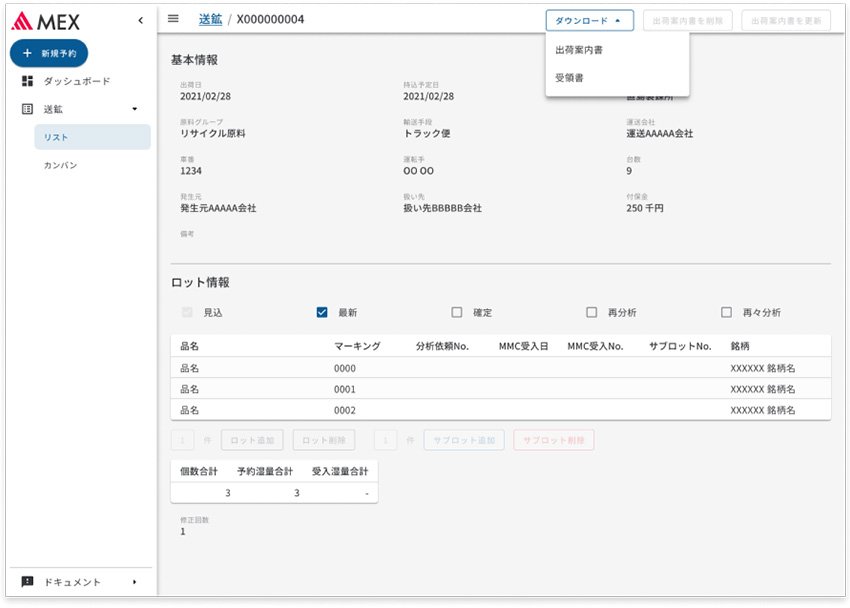Screen dimensions: 850x608
Task: Collapse the sidebar with the chevron arrow
Action: click(141, 21)
